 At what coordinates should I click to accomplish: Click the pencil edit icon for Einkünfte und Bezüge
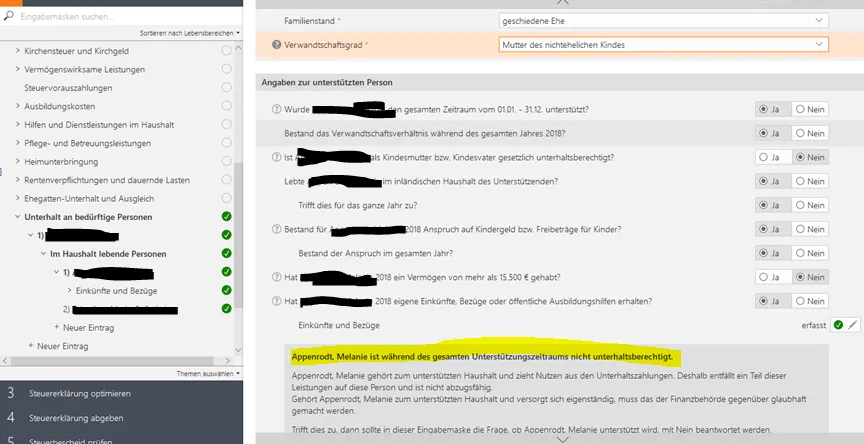point(852,325)
